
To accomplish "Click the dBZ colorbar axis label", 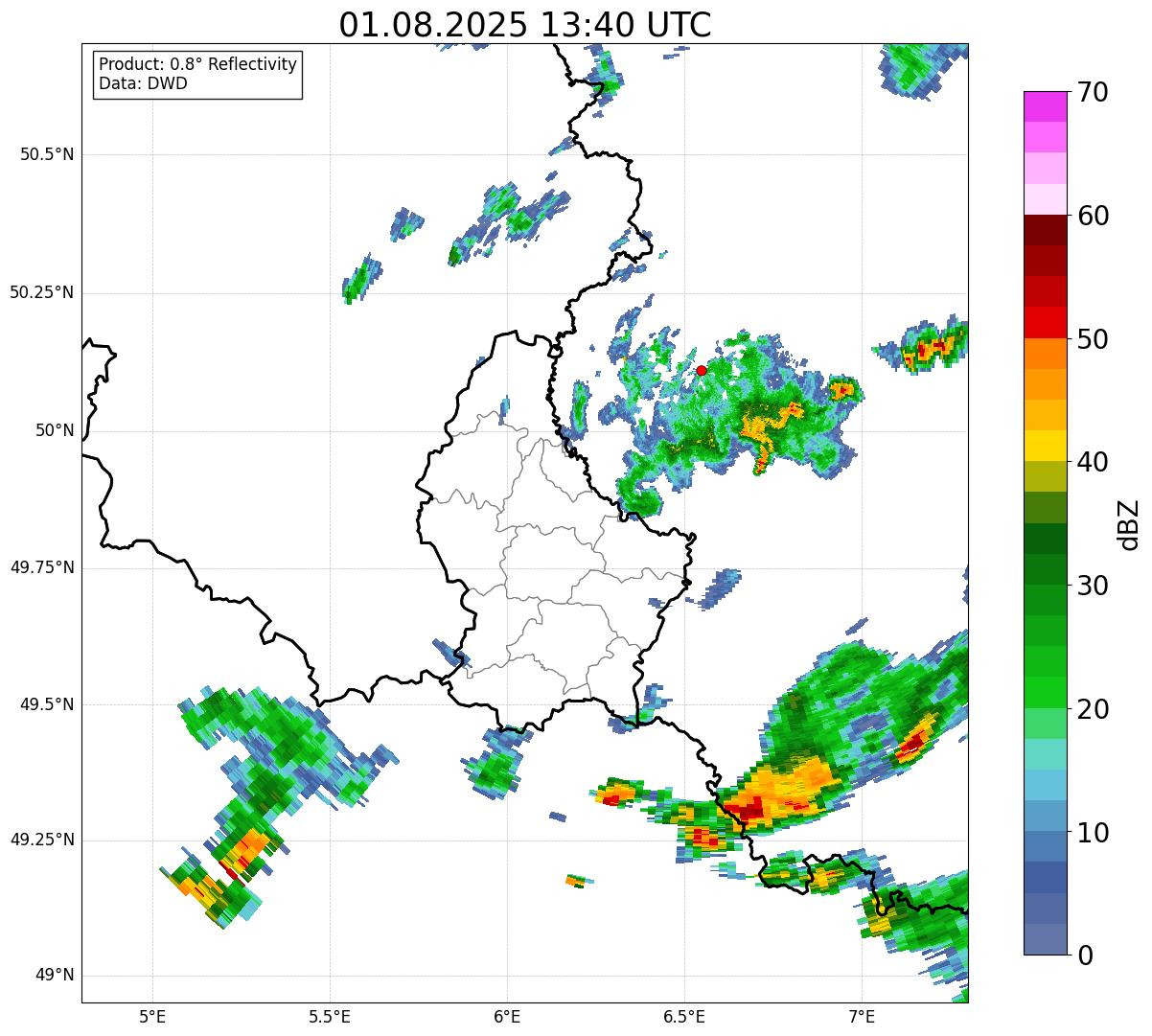I will point(1129,524).
